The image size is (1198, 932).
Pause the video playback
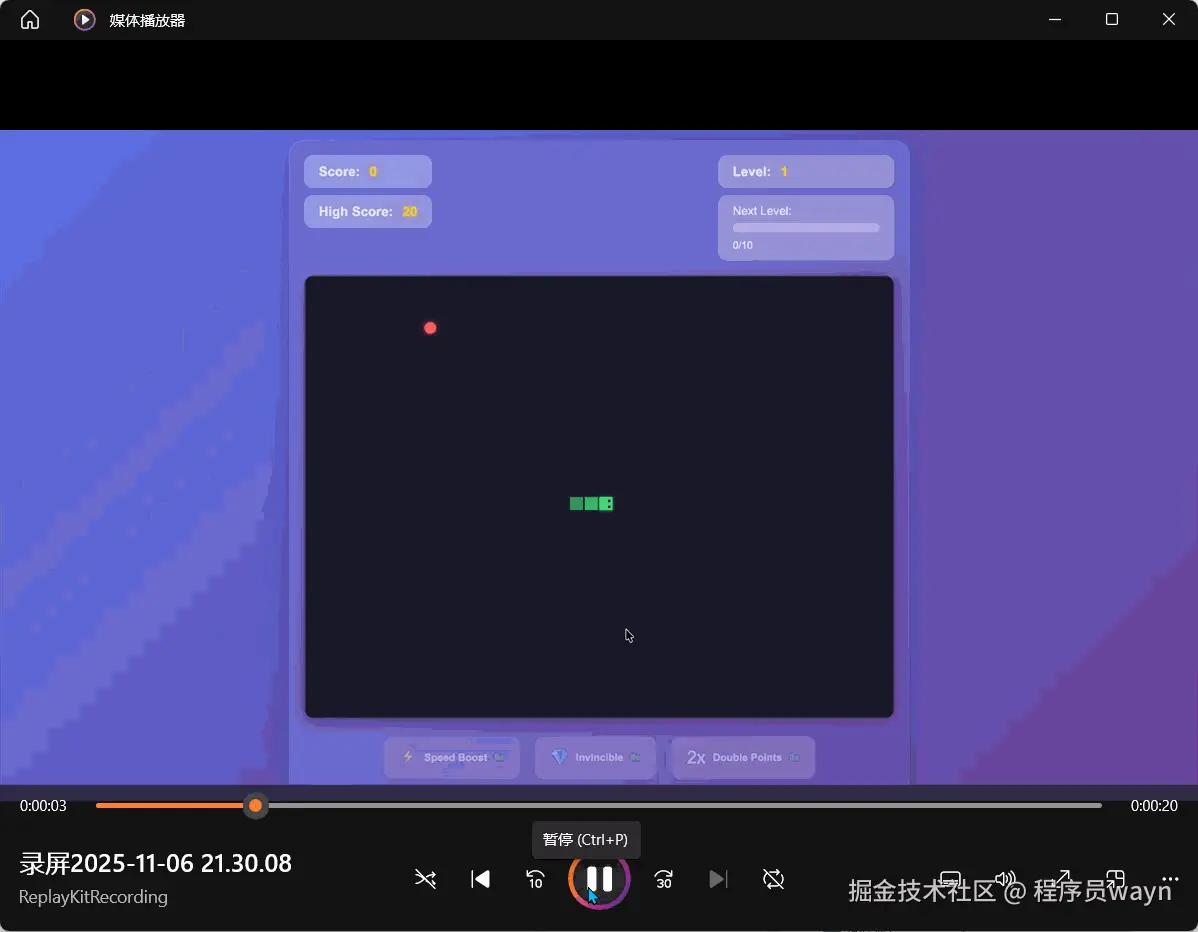pyautogui.click(x=599, y=879)
